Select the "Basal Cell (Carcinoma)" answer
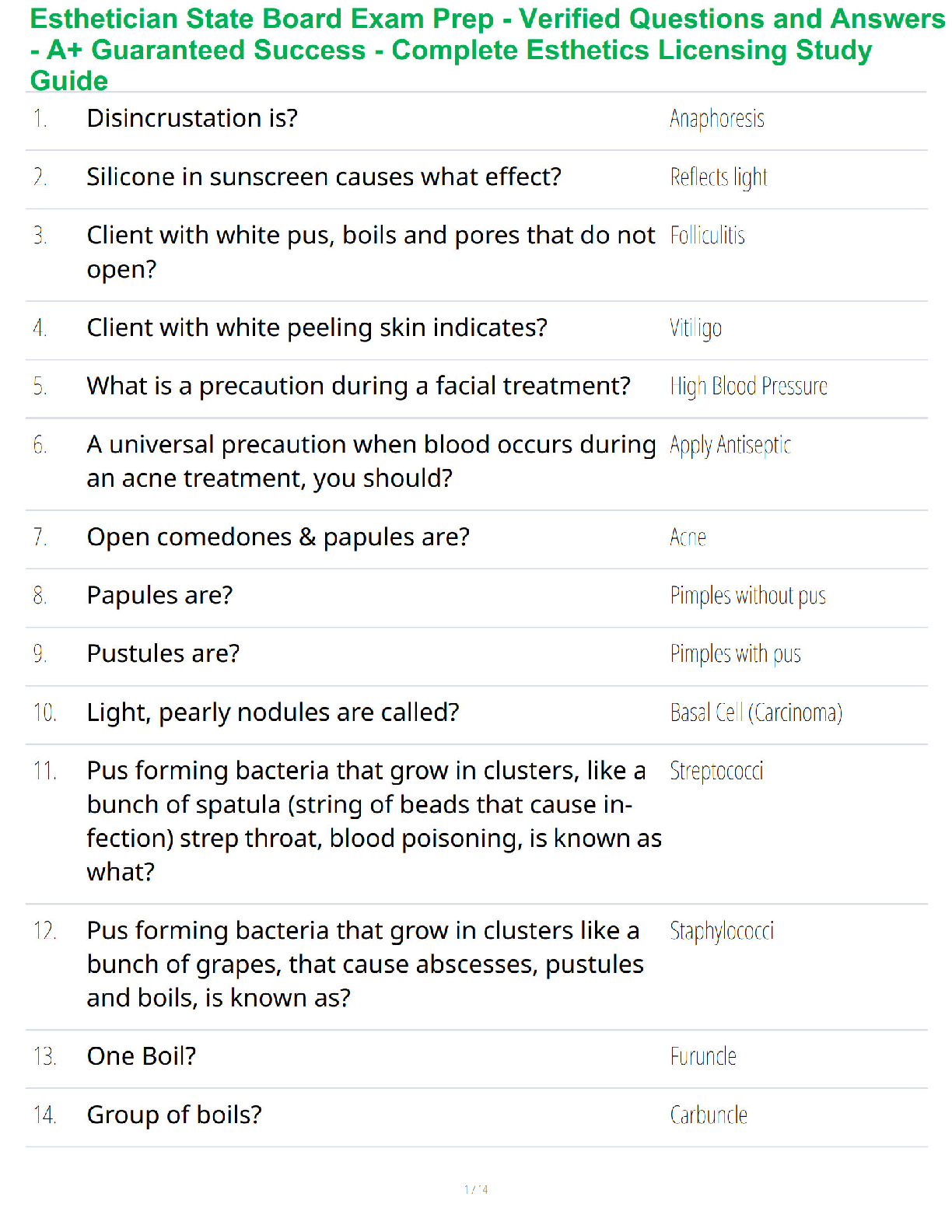This screenshot has width=952, height=1232. pyautogui.click(x=756, y=712)
